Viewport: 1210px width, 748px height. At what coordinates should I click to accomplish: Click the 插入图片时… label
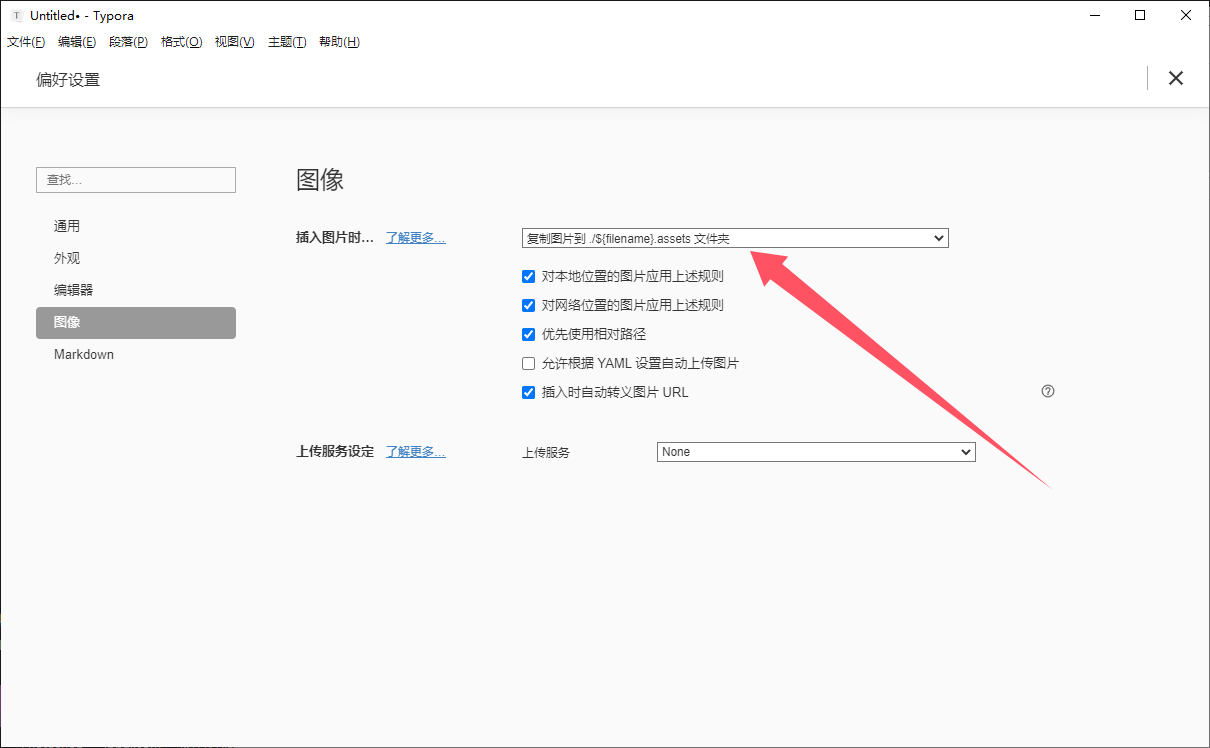(335, 237)
